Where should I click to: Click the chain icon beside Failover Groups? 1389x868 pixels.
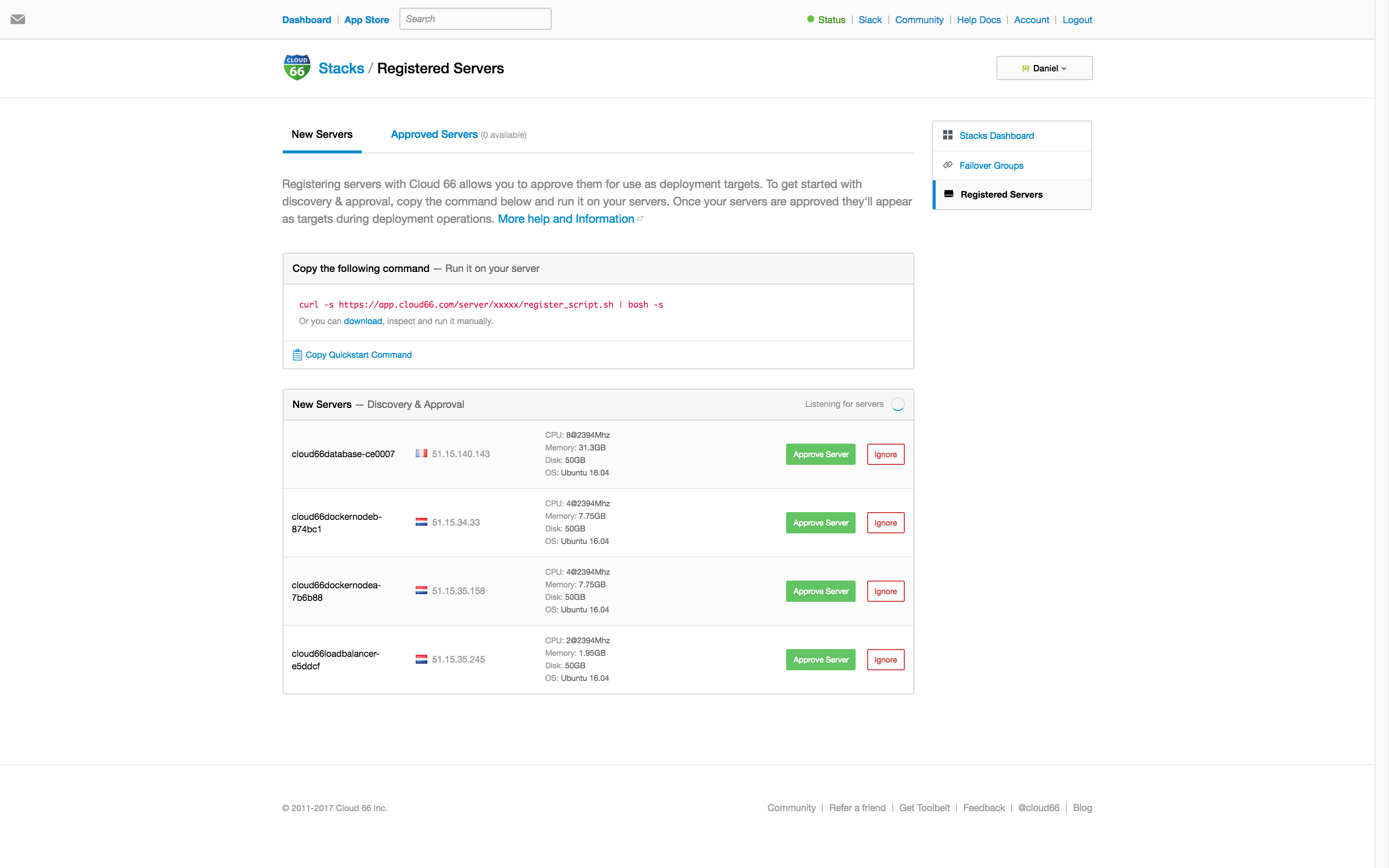point(949,165)
